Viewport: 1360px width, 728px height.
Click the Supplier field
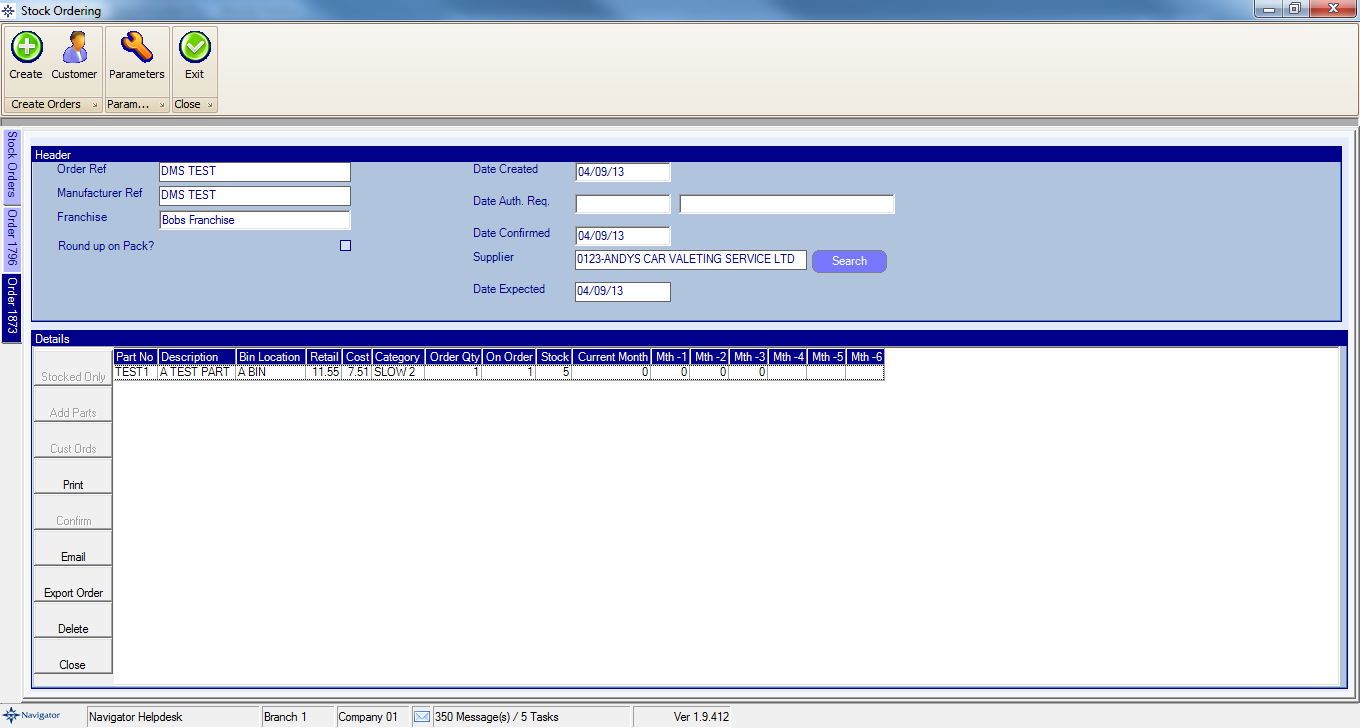tap(691, 260)
